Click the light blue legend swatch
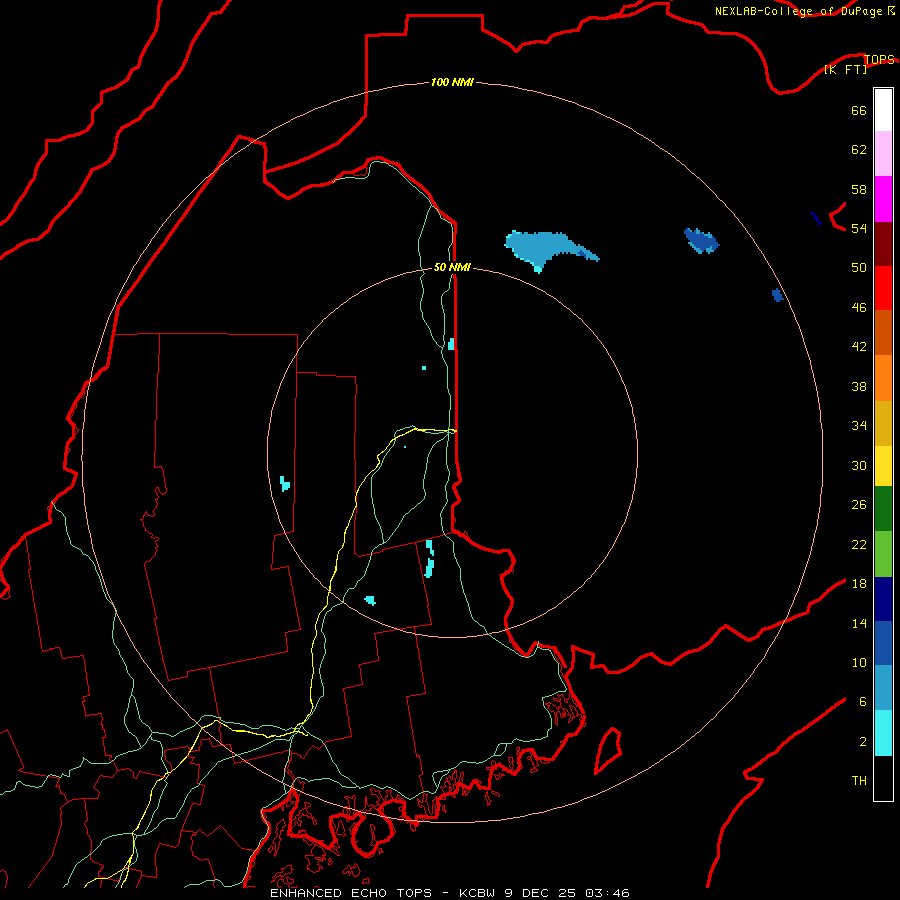 [x=883, y=688]
